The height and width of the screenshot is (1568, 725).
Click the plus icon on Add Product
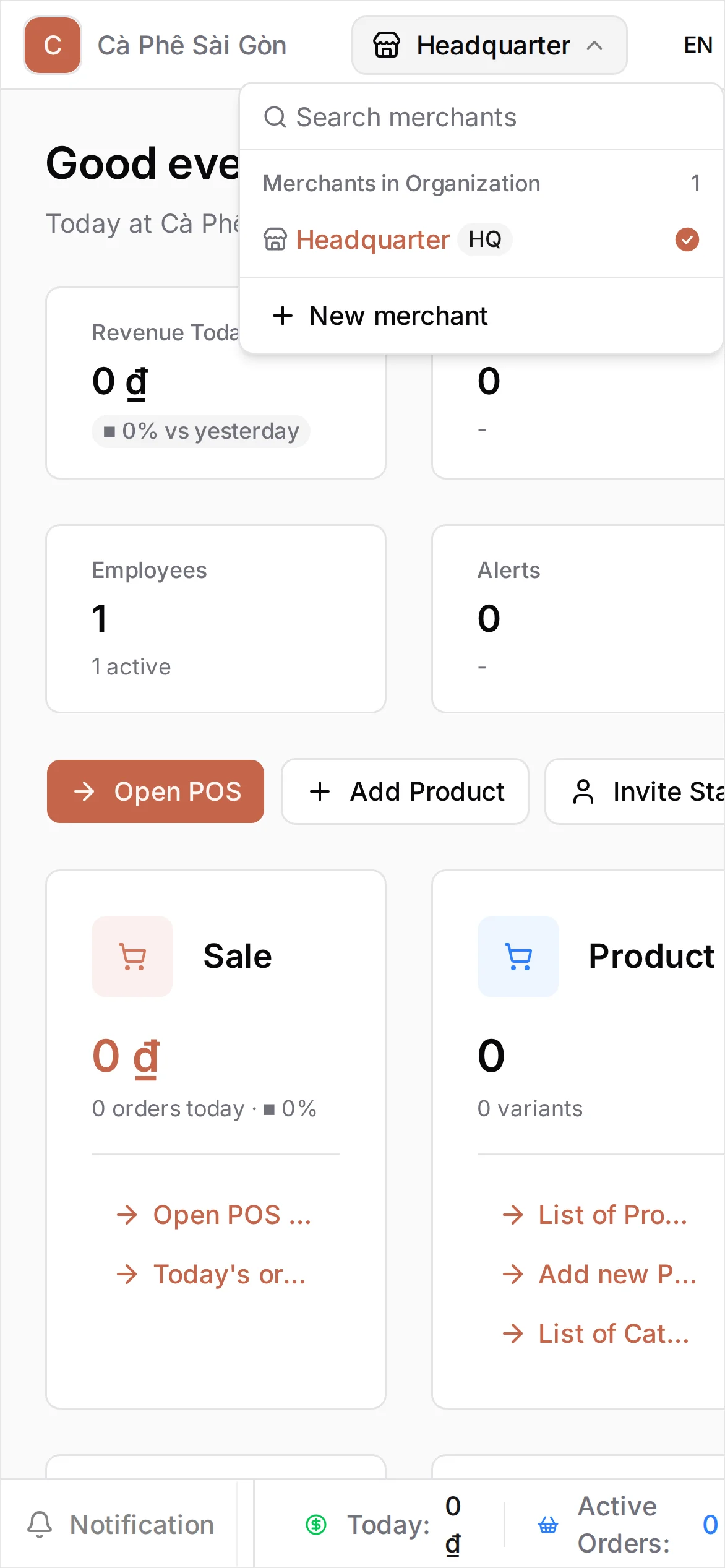pos(320,791)
